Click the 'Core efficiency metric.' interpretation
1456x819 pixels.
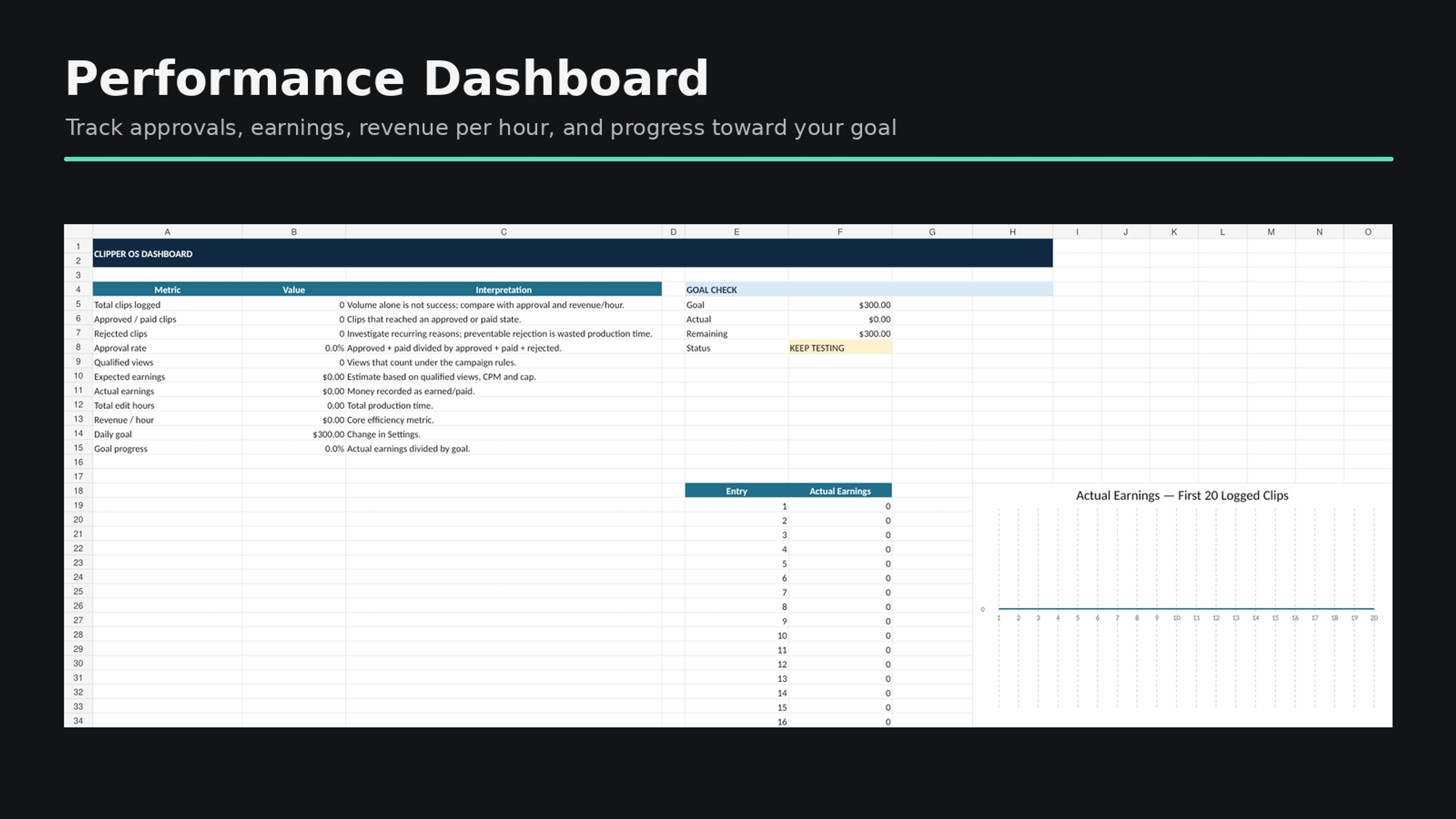coord(390,420)
